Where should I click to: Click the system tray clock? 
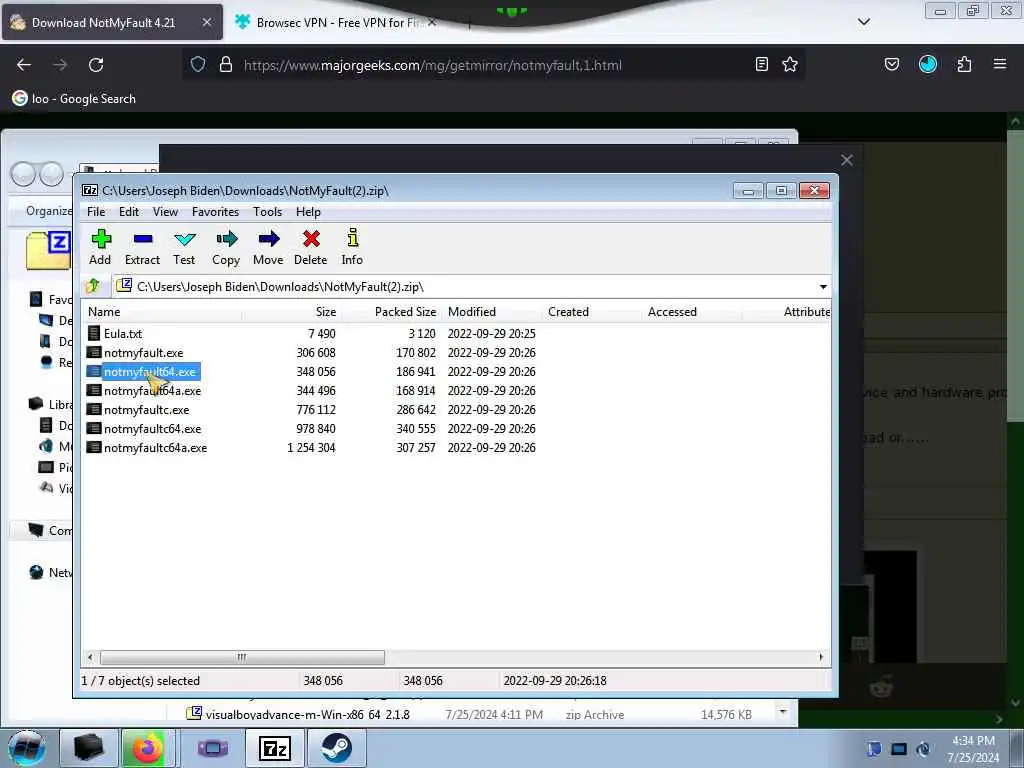[x=973, y=749]
